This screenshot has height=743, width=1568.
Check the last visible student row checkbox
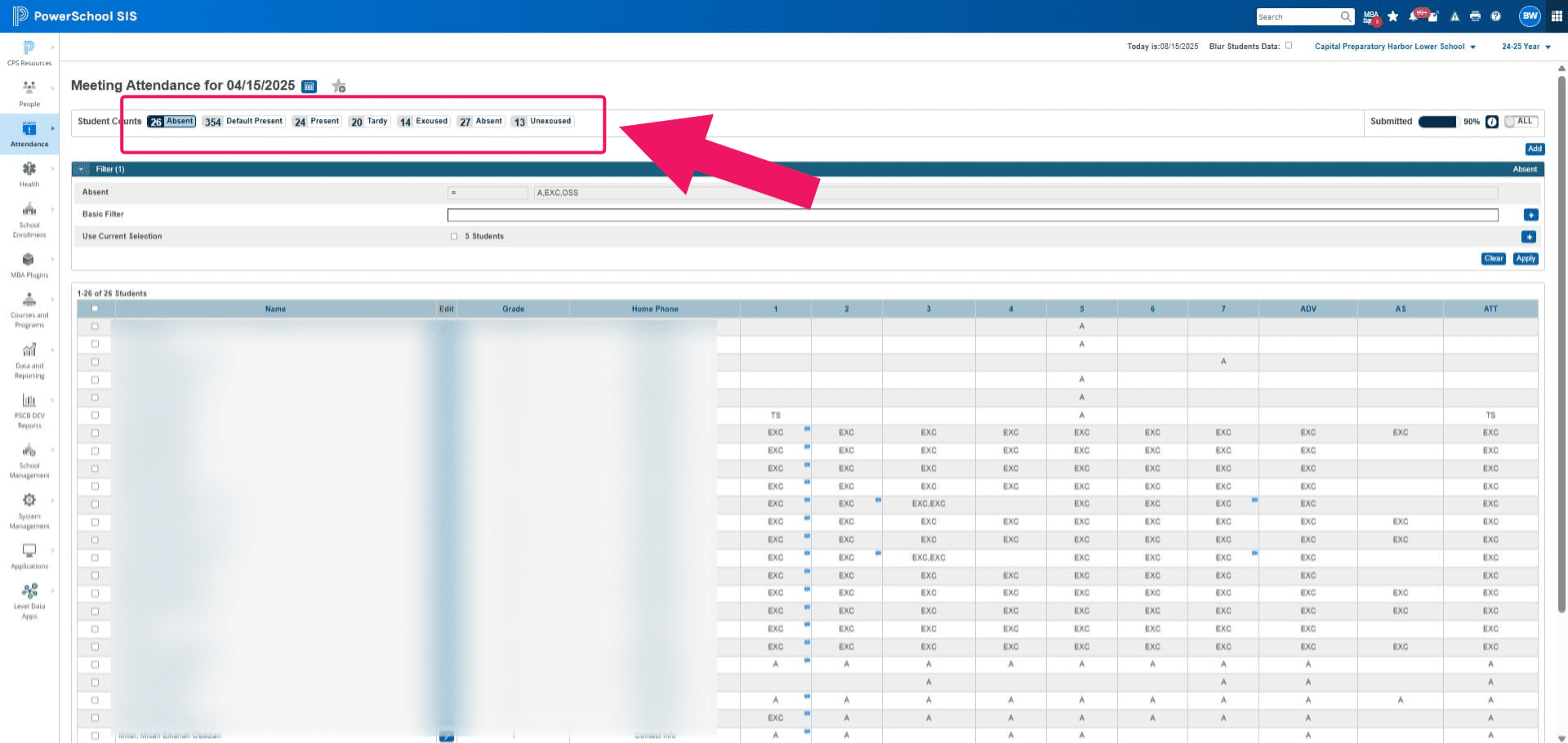[95, 736]
